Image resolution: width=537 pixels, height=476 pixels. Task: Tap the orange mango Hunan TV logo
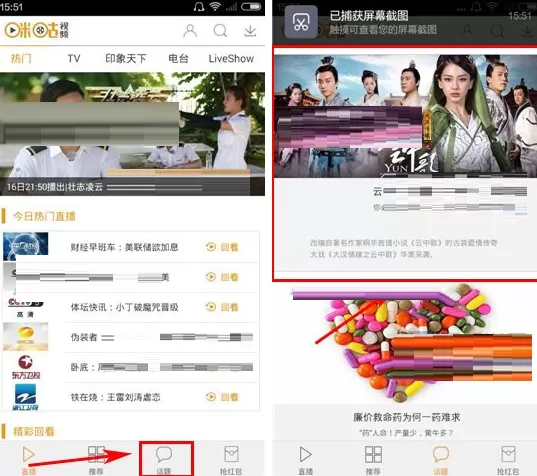tap(26, 337)
